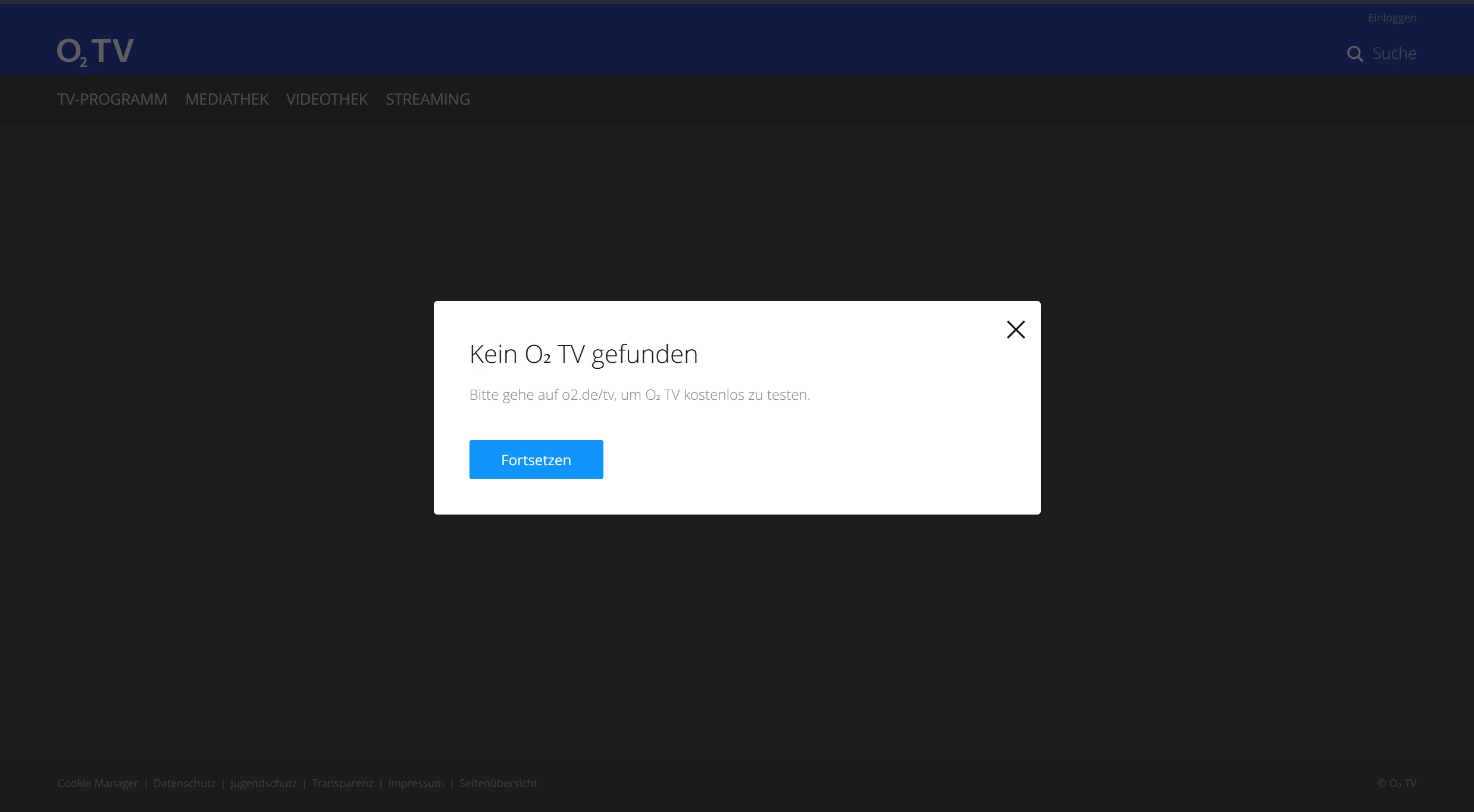This screenshot has width=1474, height=812.
Task: Focus the Suche search field
Action: coord(1394,54)
